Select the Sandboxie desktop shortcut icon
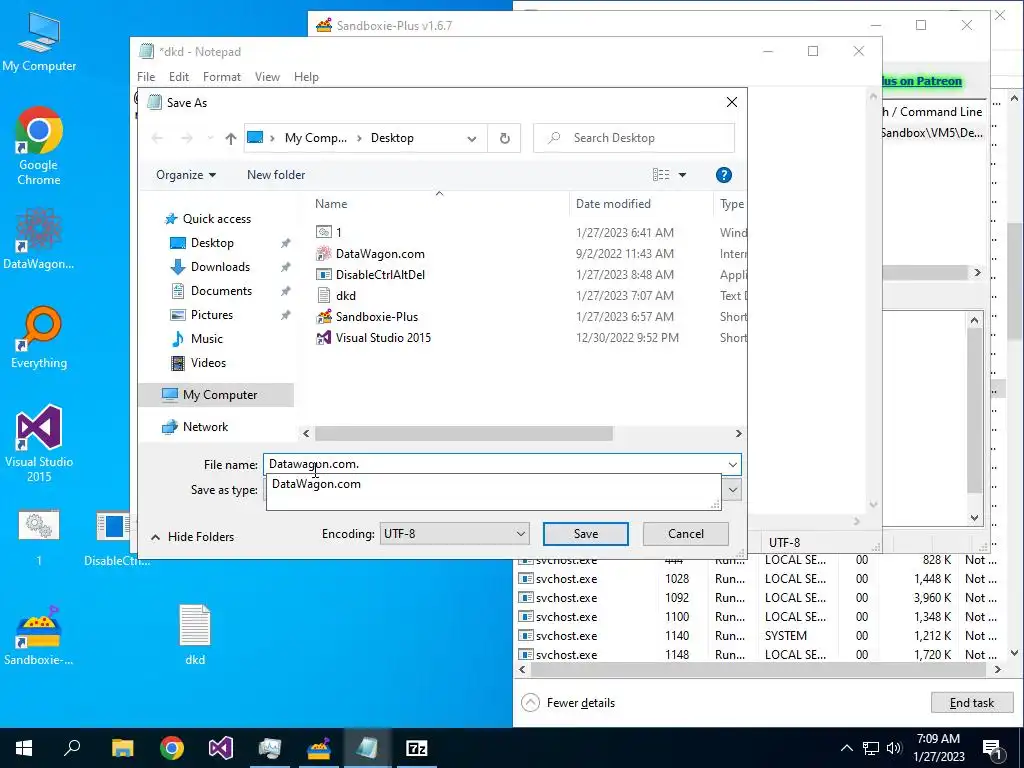 [x=39, y=635]
